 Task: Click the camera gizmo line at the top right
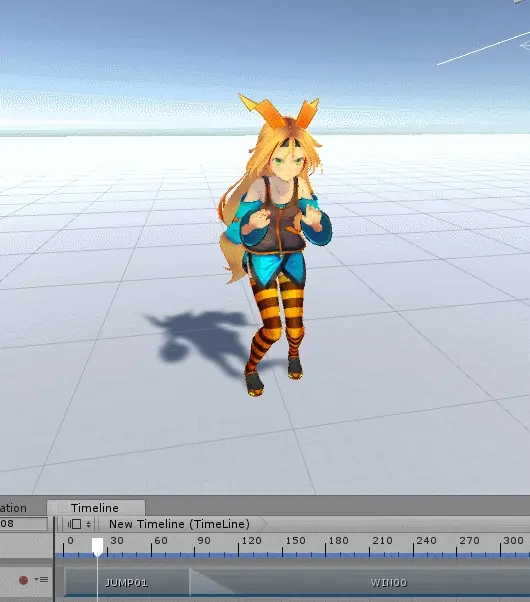click(x=483, y=48)
